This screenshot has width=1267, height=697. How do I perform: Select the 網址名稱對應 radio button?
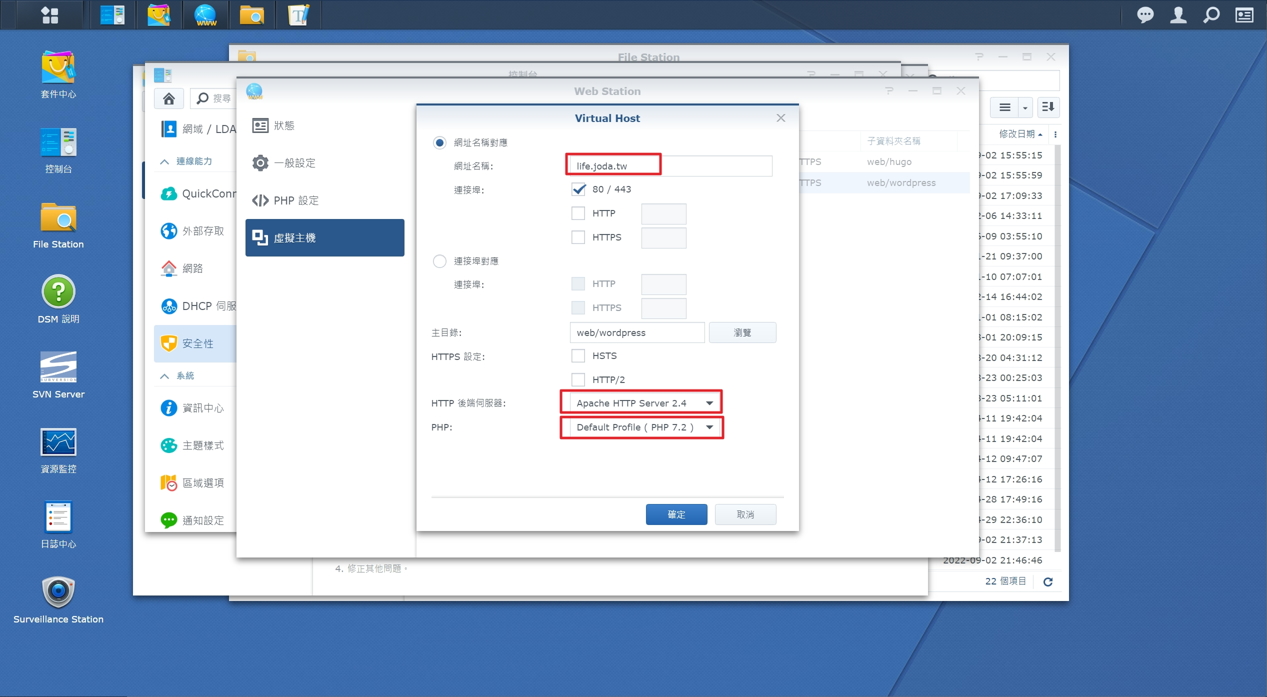pos(440,143)
